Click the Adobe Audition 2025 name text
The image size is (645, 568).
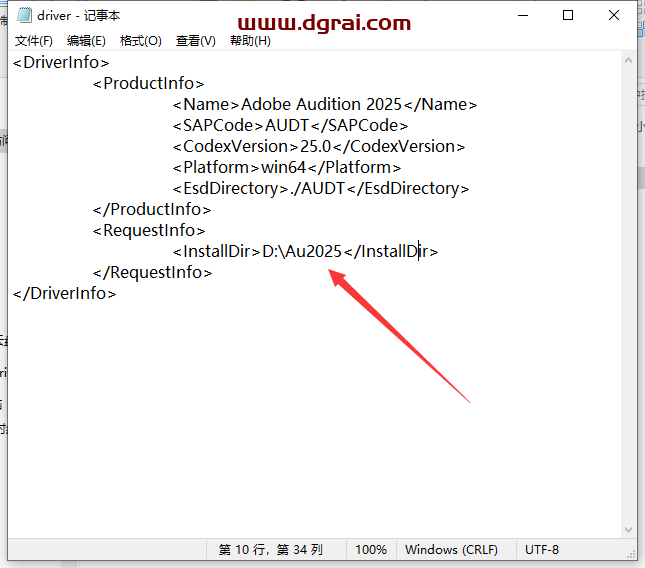321,104
